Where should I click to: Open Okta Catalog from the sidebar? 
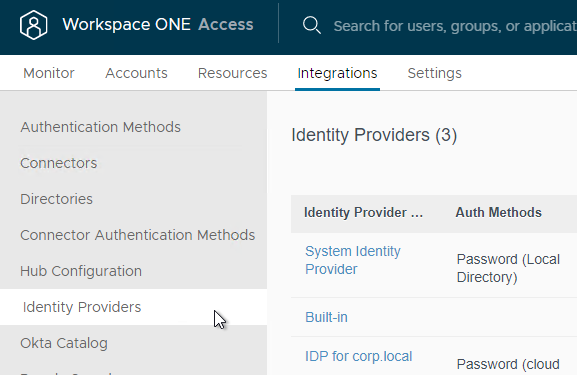(x=64, y=343)
